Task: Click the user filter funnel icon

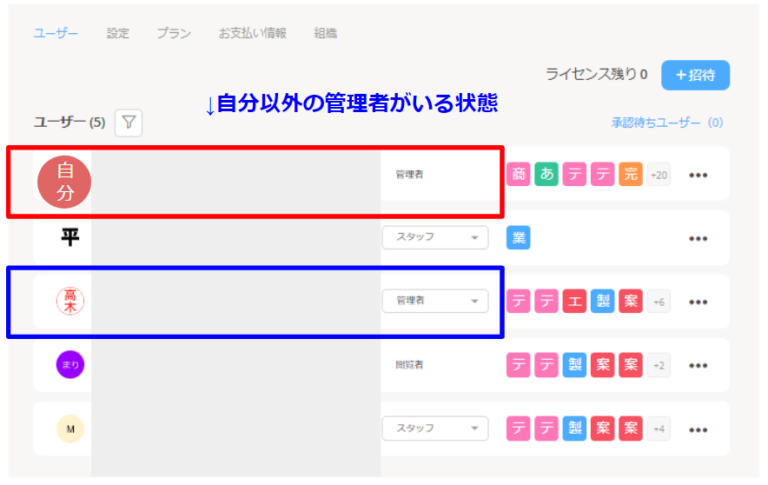Action: [130, 123]
